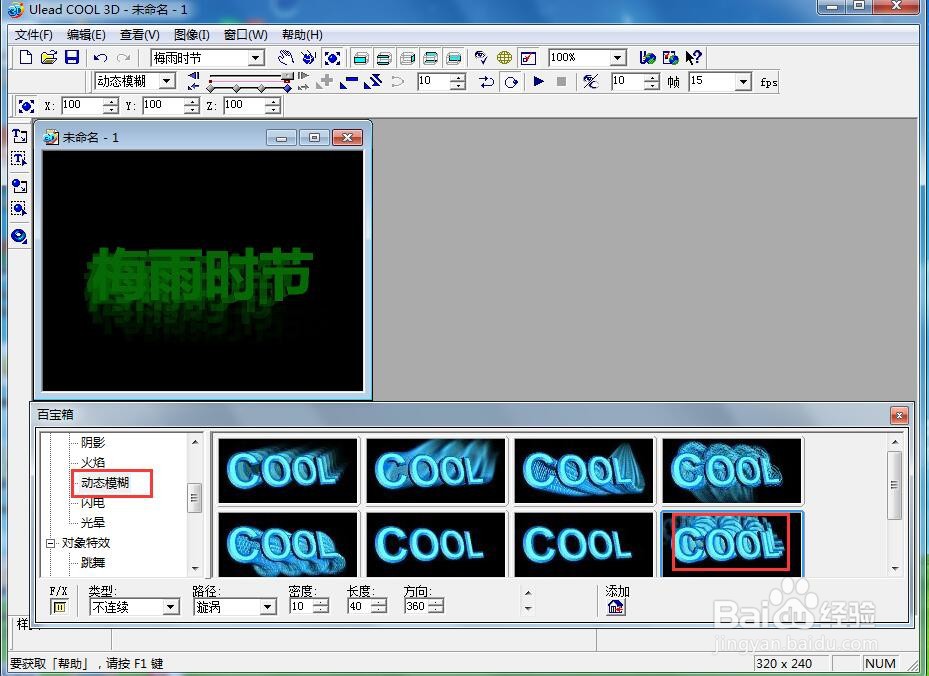Play the animation
Image resolution: width=929 pixels, height=676 pixels.
[539, 81]
